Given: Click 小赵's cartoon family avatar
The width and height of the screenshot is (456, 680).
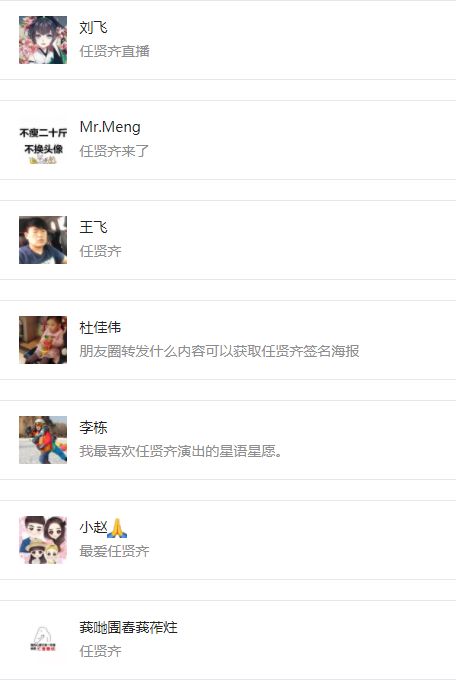Looking at the screenshot, I should click(x=43, y=540).
